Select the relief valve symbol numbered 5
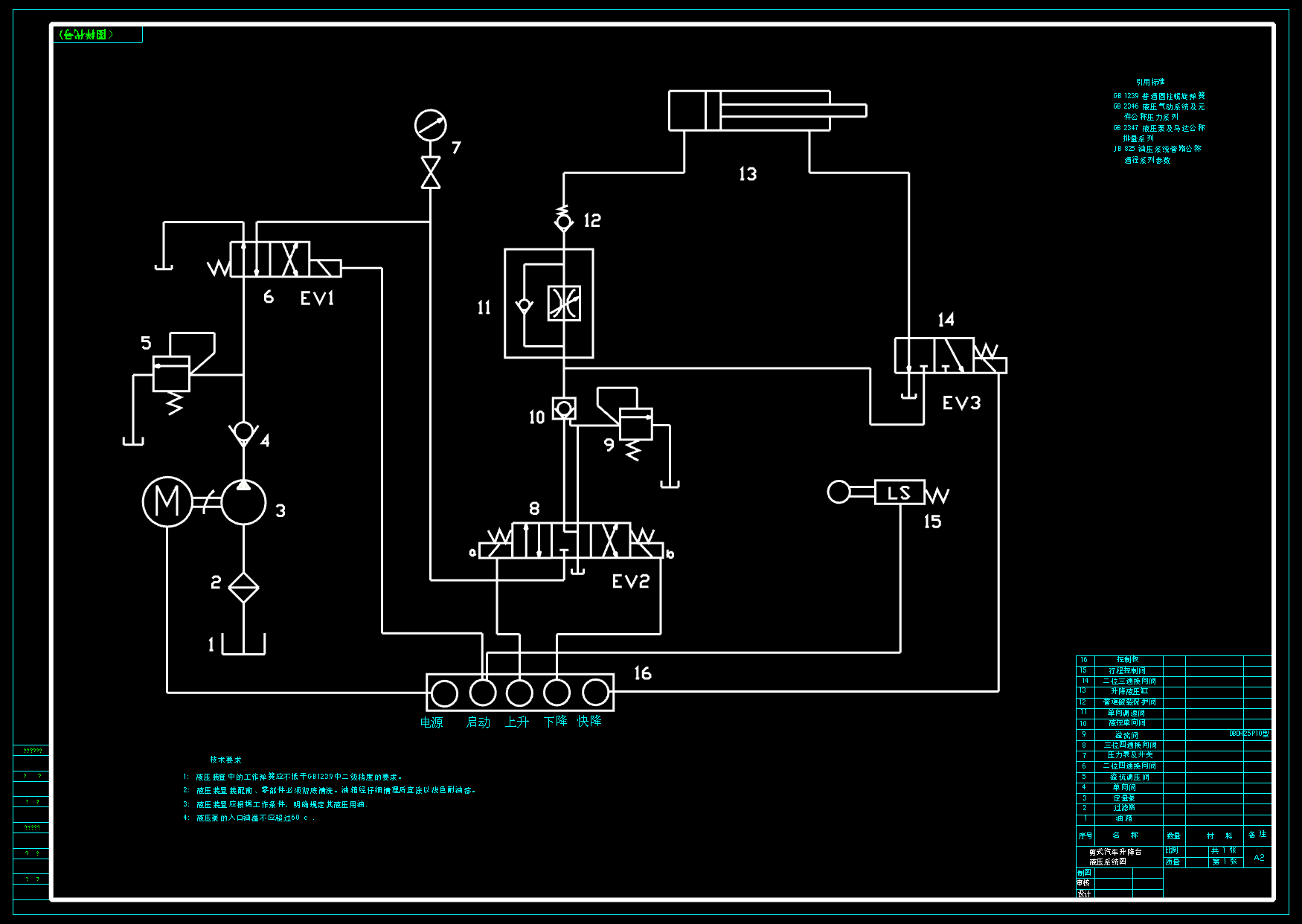 click(x=172, y=373)
